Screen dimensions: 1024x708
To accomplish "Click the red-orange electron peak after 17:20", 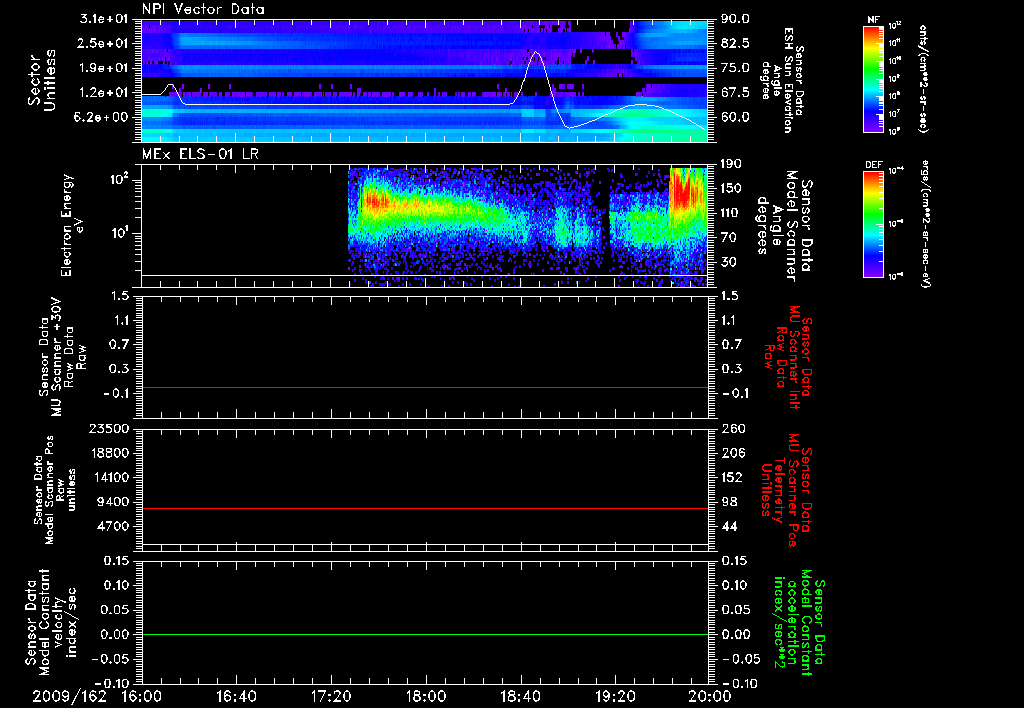I will coord(375,200).
